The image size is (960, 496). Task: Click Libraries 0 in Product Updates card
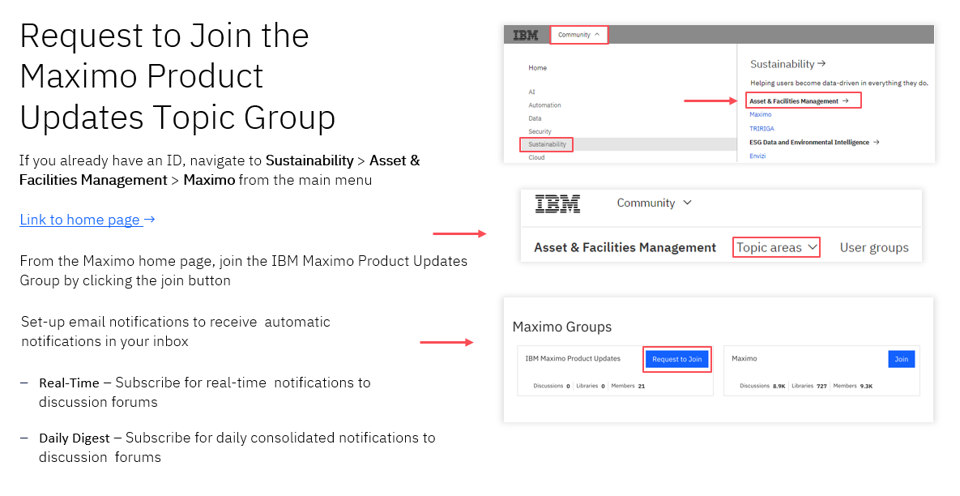590,386
